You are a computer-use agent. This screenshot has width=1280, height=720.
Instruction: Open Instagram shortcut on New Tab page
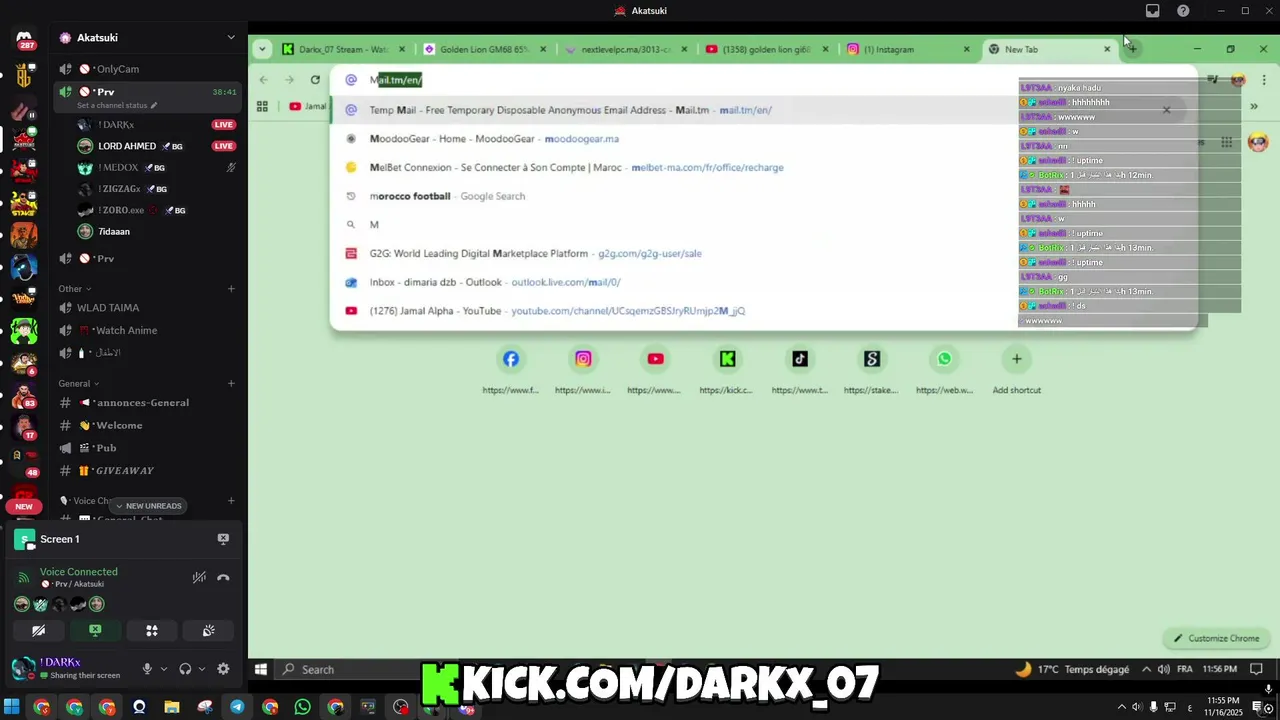pos(583,359)
